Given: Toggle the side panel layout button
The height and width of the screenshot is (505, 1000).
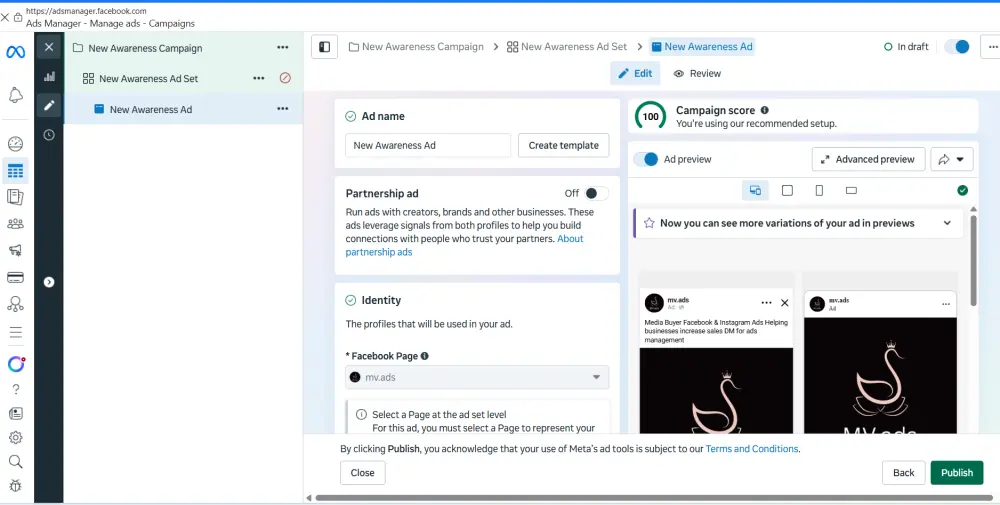Looking at the screenshot, I should click(x=325, y=47).
